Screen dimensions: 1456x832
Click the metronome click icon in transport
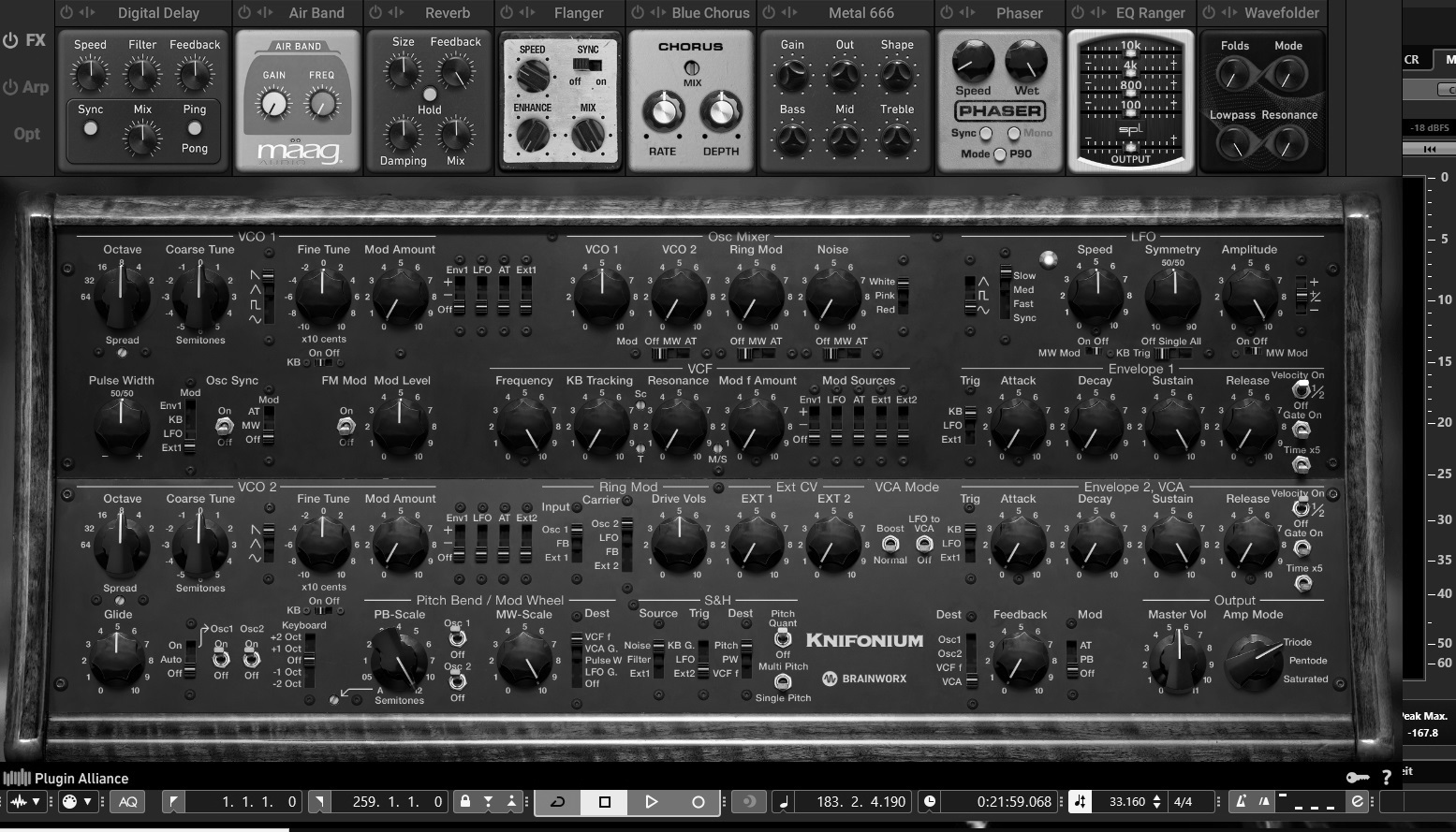[1241, 801]
